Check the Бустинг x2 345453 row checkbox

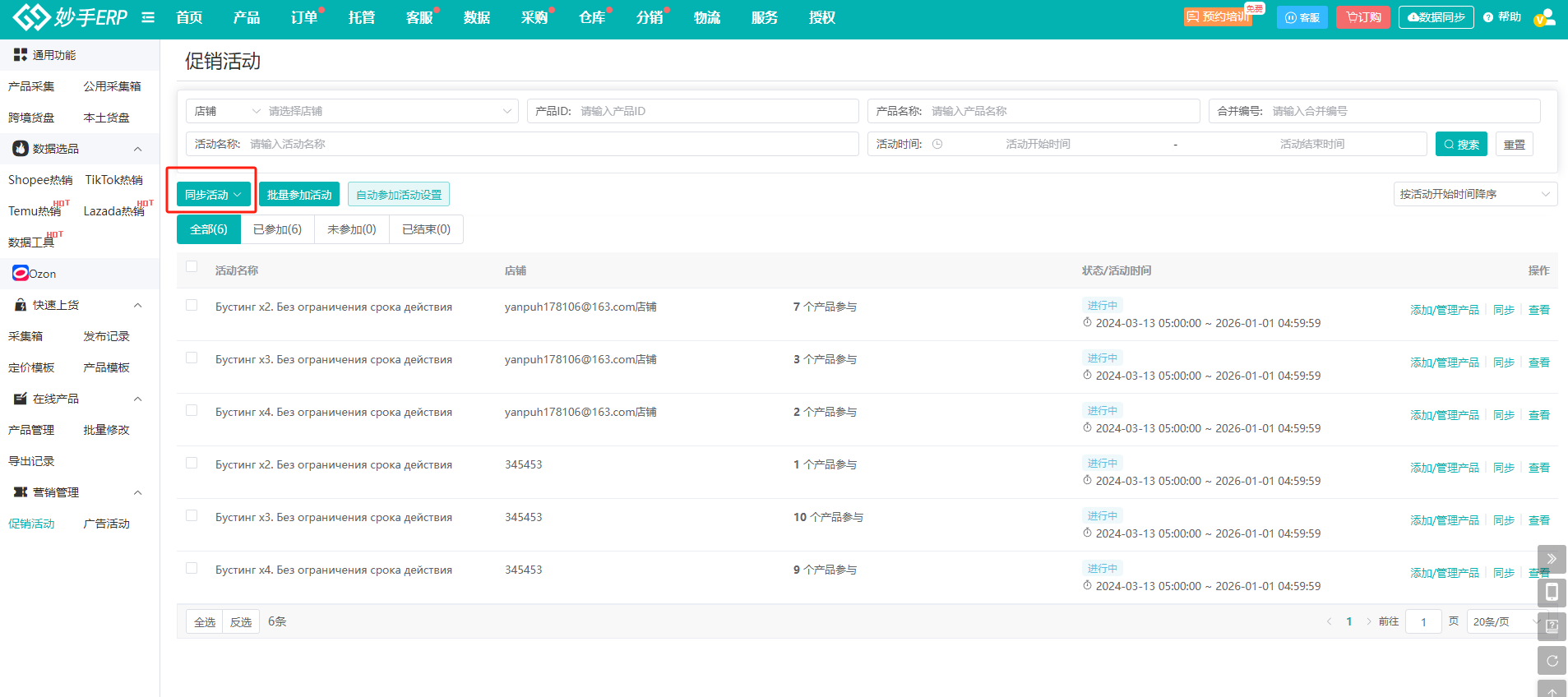(x=192, y=463)
